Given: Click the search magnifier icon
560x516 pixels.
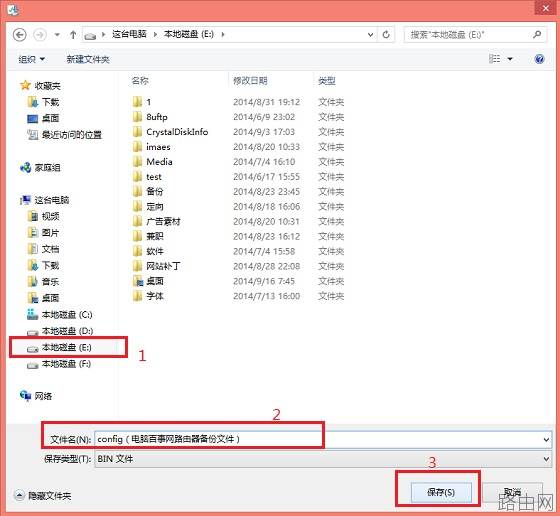Looking at the screenshot, I should [x=537, y=34].
